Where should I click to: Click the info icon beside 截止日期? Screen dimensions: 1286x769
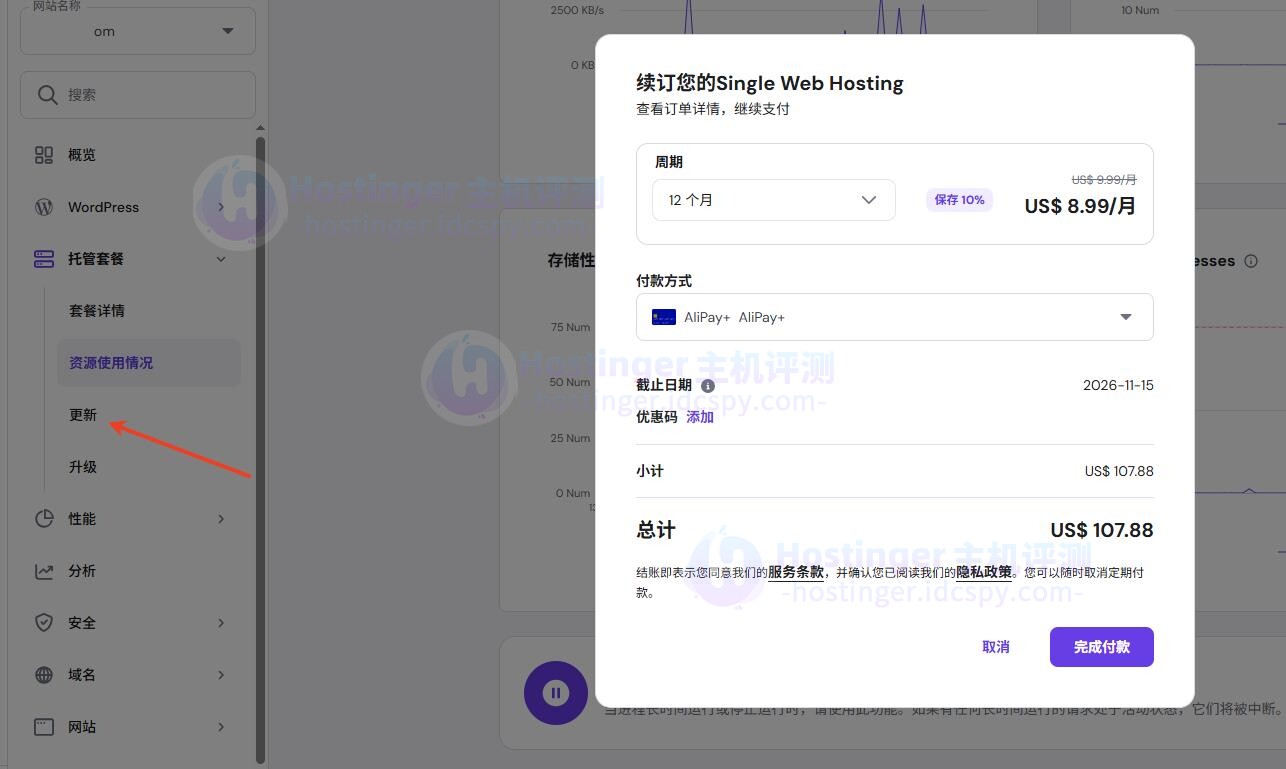(708, 386)
